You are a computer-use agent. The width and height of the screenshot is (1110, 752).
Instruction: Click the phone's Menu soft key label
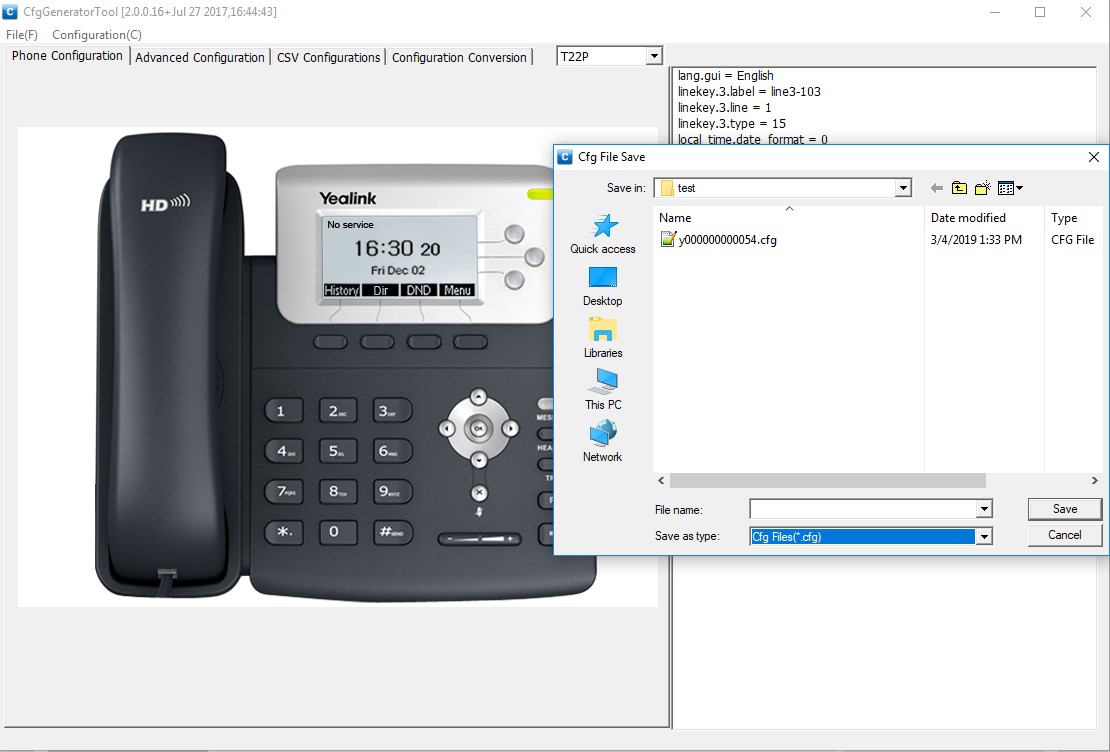click(x=457, y=290)
